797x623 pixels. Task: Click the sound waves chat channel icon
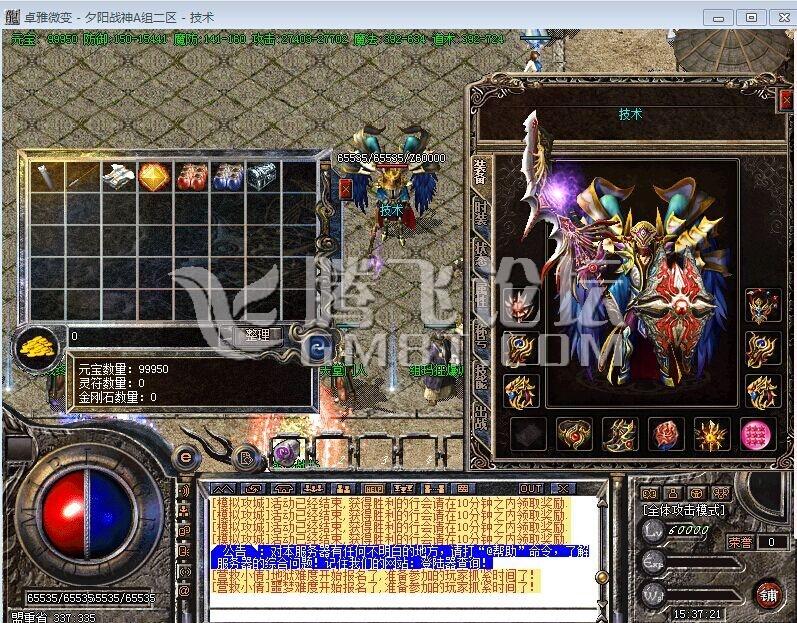click(184, 491)
